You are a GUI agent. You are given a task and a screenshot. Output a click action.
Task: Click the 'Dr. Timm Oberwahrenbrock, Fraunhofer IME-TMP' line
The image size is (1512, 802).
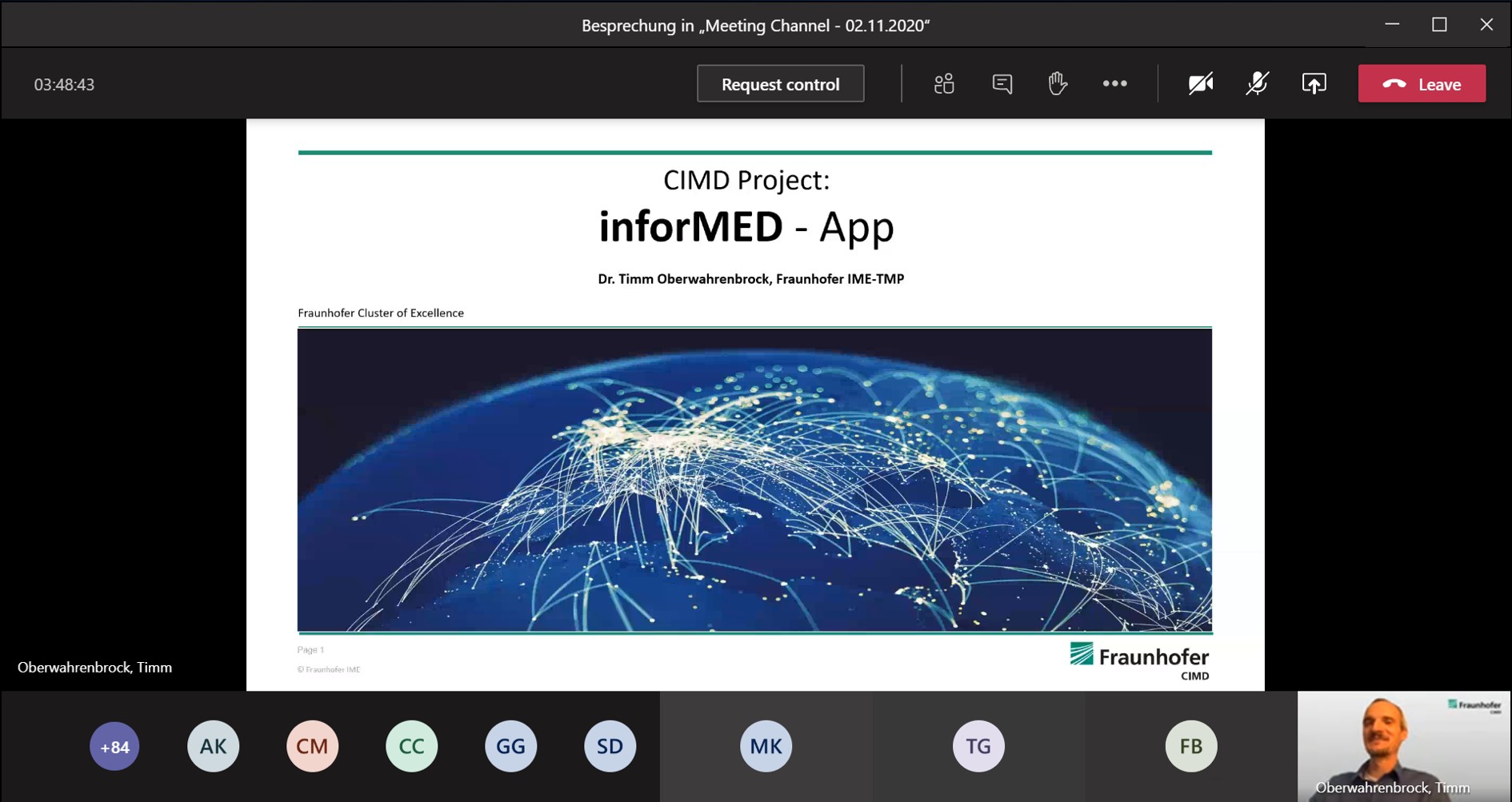[750, 279]
